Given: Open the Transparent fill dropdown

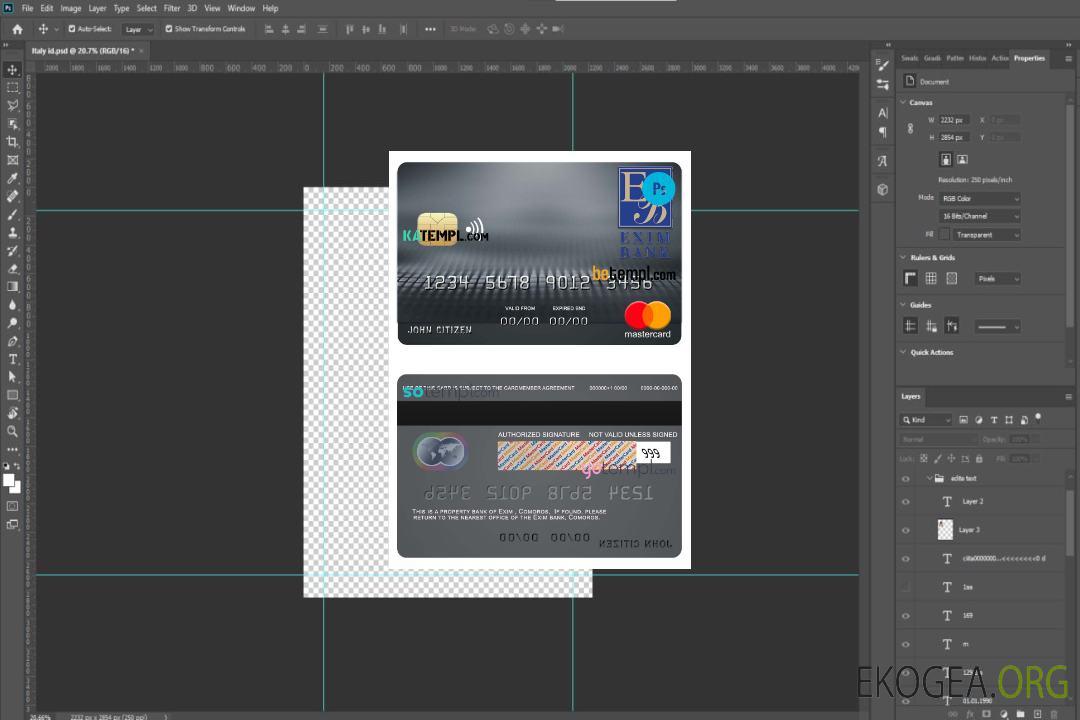Looking at the screenshot, I should coord(986,235).
